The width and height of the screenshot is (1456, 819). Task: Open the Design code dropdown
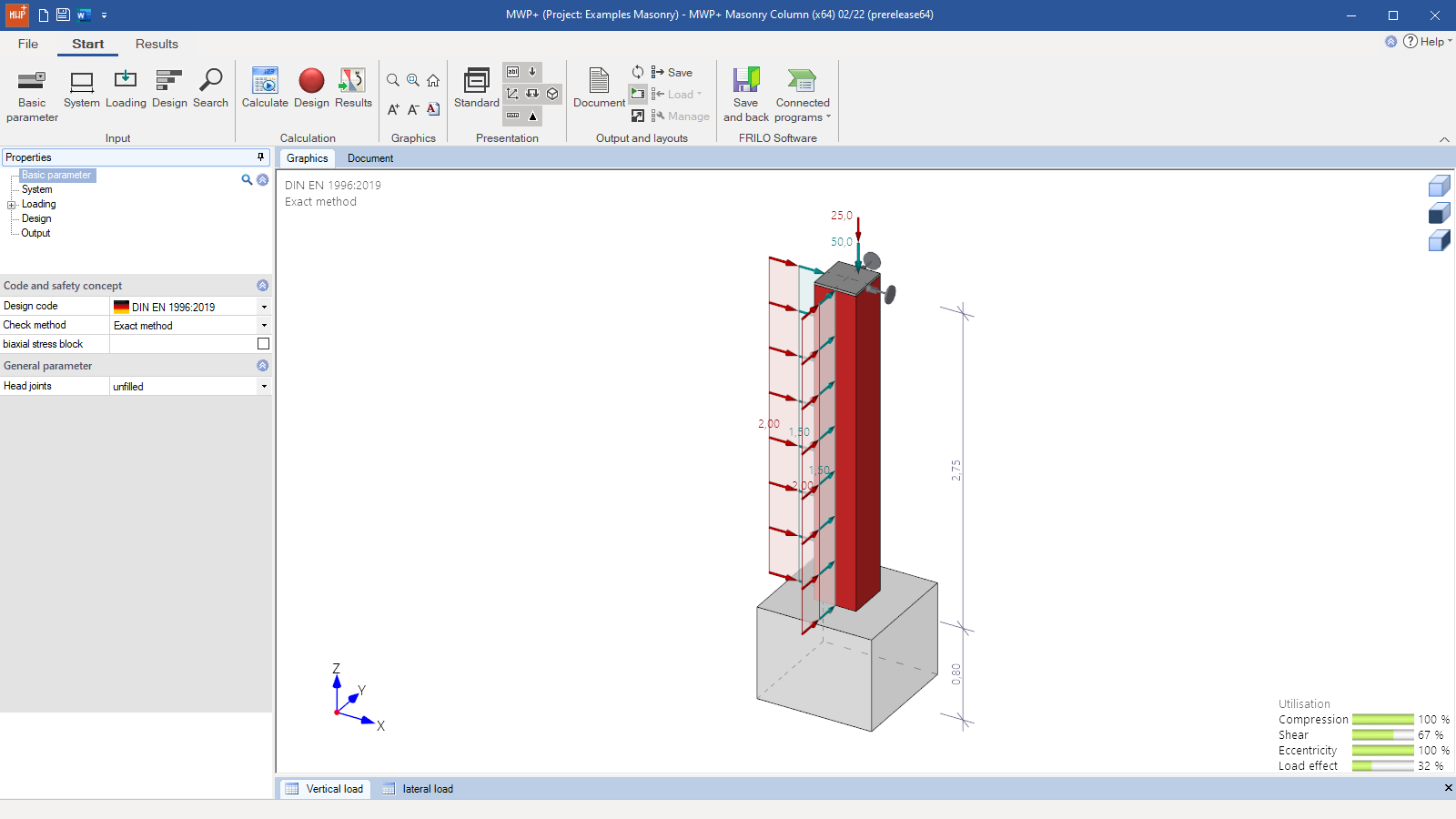click(264, 307)
